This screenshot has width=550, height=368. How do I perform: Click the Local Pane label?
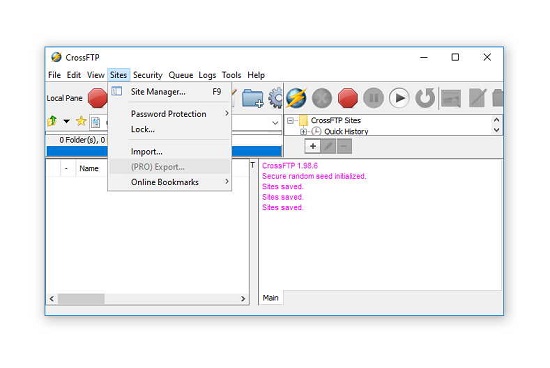65,98
